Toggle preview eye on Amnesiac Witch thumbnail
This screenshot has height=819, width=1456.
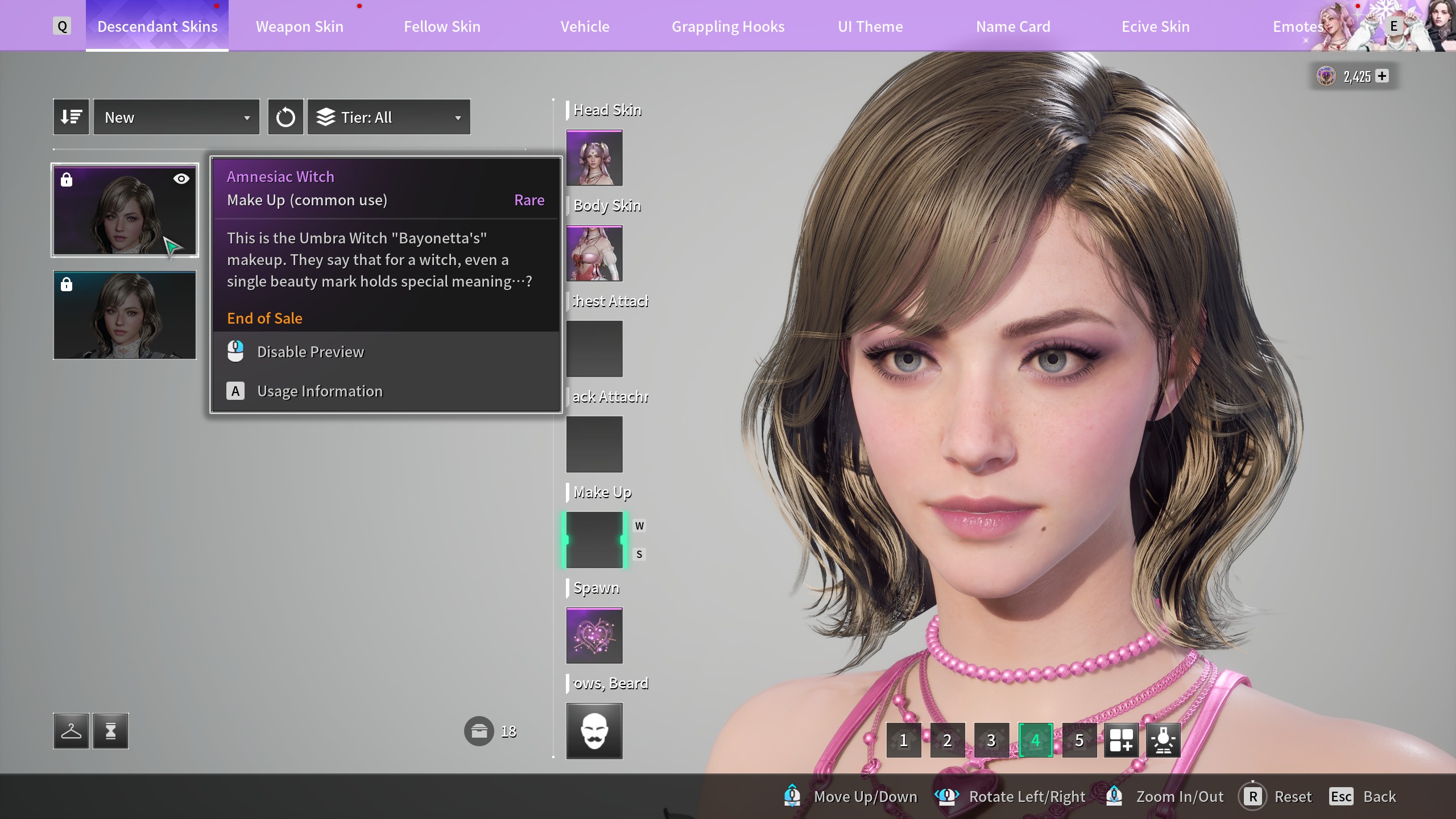[x=181, y=179]
